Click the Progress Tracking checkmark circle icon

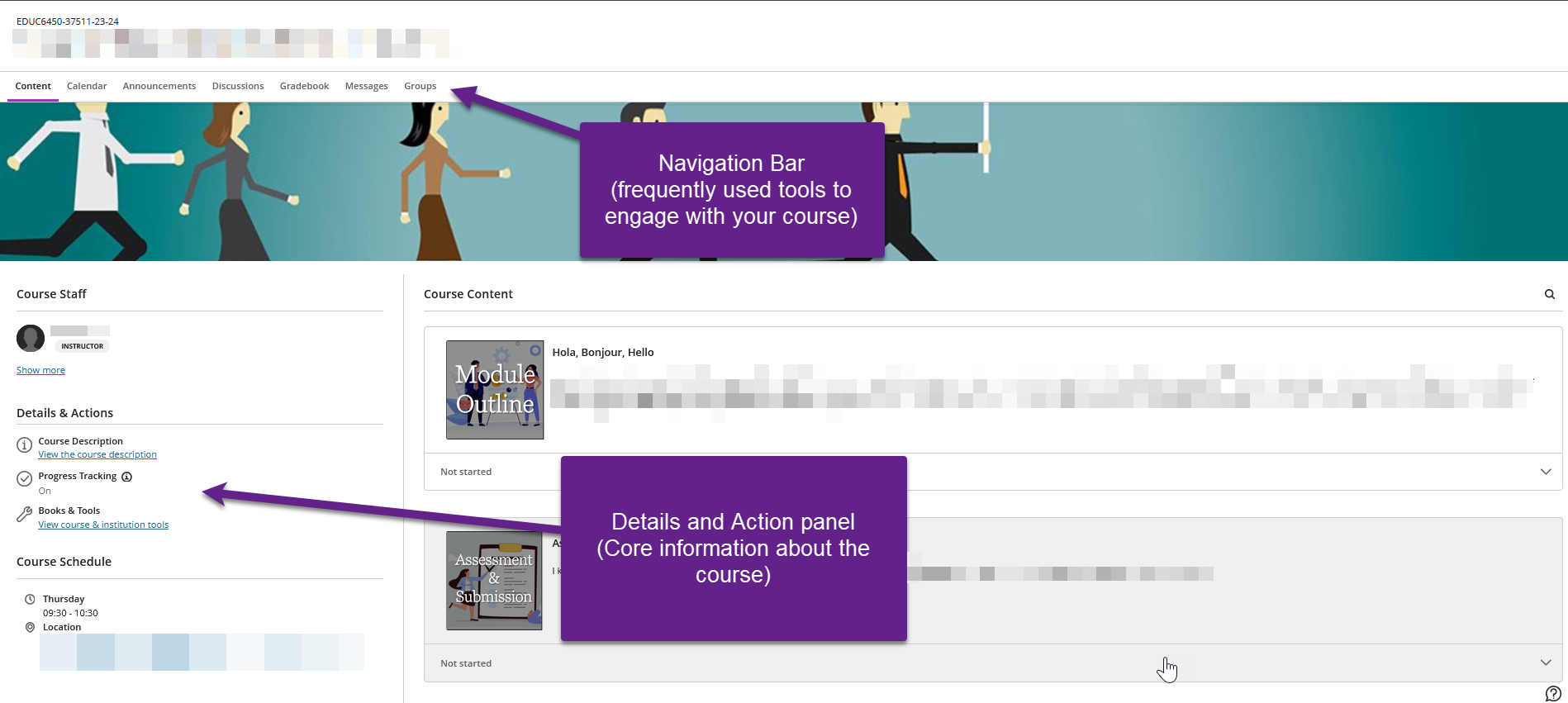pyautogui.click(x=25, y=479)
